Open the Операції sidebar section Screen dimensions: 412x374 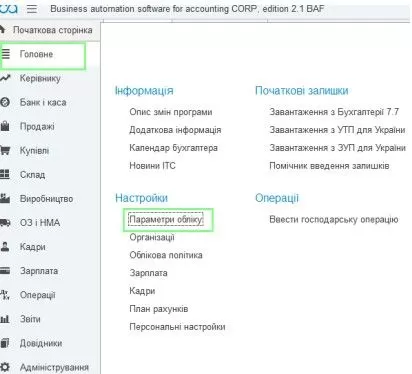[x=37, y=295]
